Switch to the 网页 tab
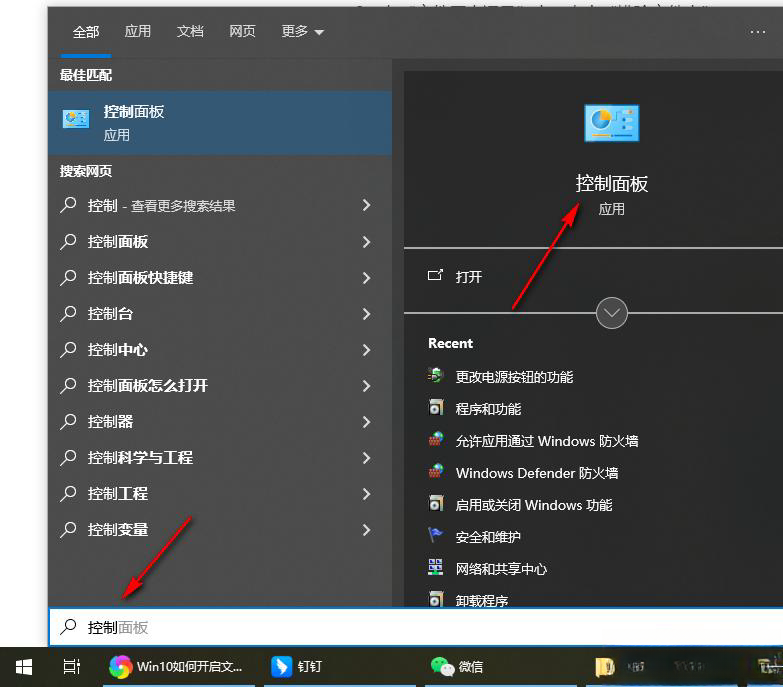The image size is (783, 687). pyautogui.click(x=242, y=31)
